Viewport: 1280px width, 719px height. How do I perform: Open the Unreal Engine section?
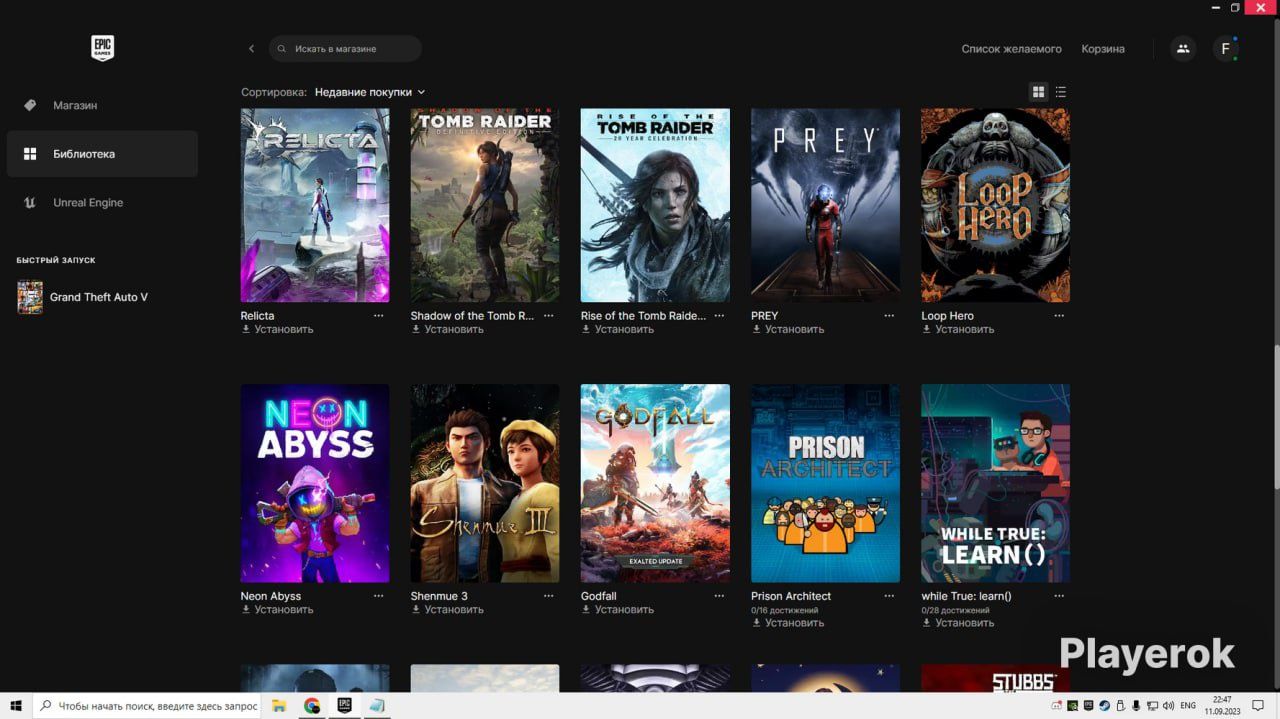(x=102, y=202)
